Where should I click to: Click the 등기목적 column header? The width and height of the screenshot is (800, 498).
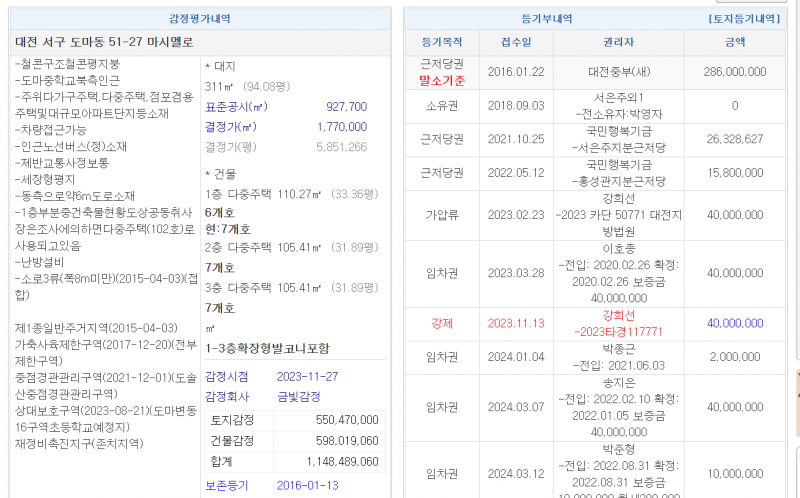click(x=441, y=43)
